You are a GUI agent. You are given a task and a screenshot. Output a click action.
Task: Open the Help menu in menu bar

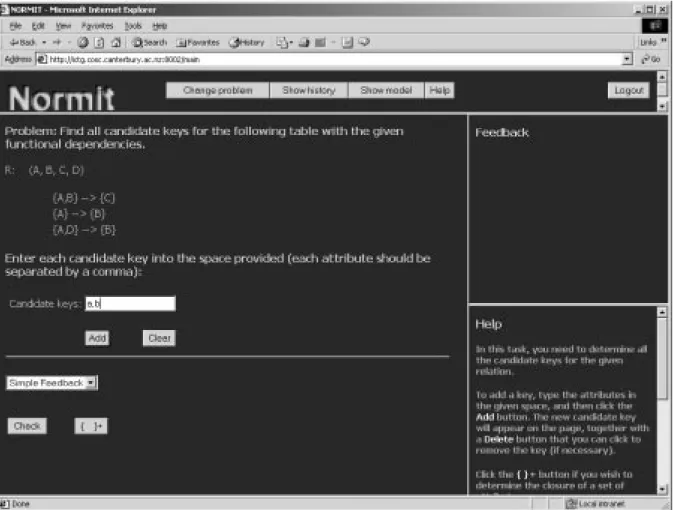159,26
